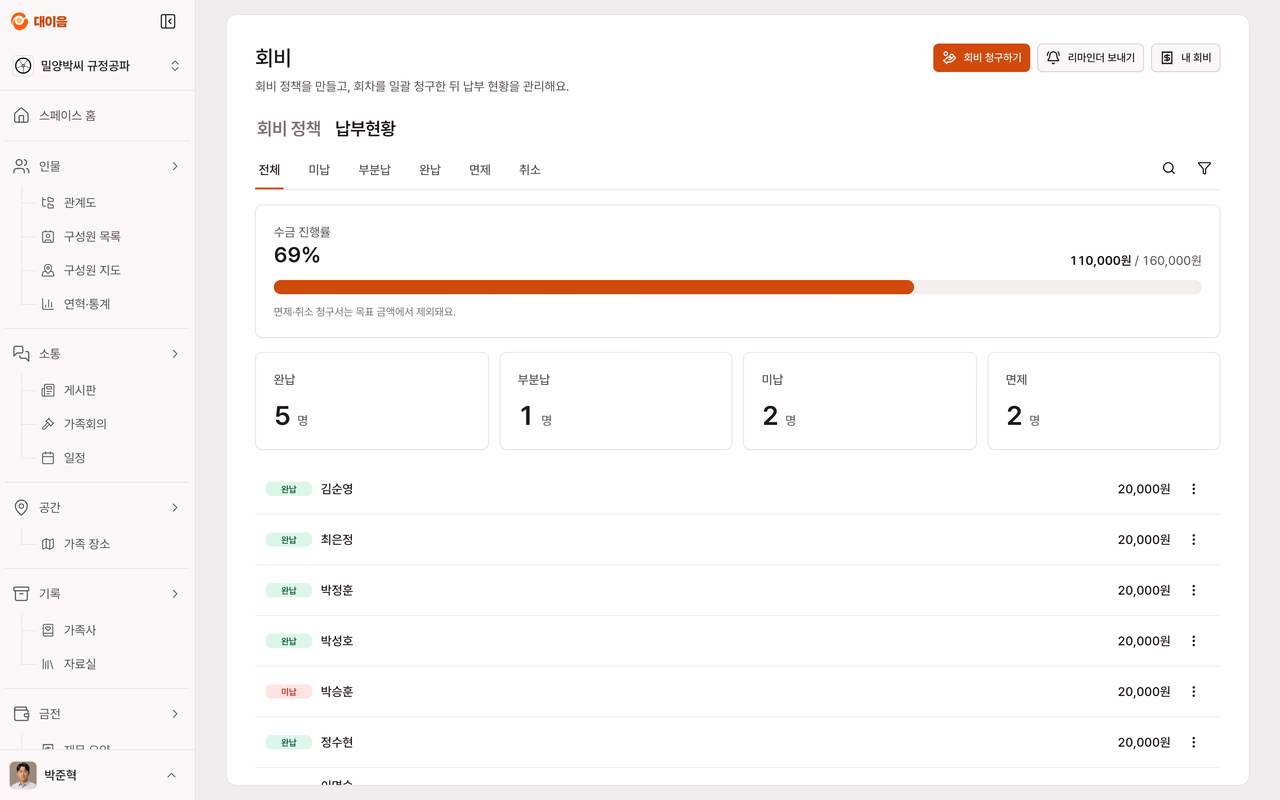
Task: Click the 부분납 1명 summary card
Action: 616,401
